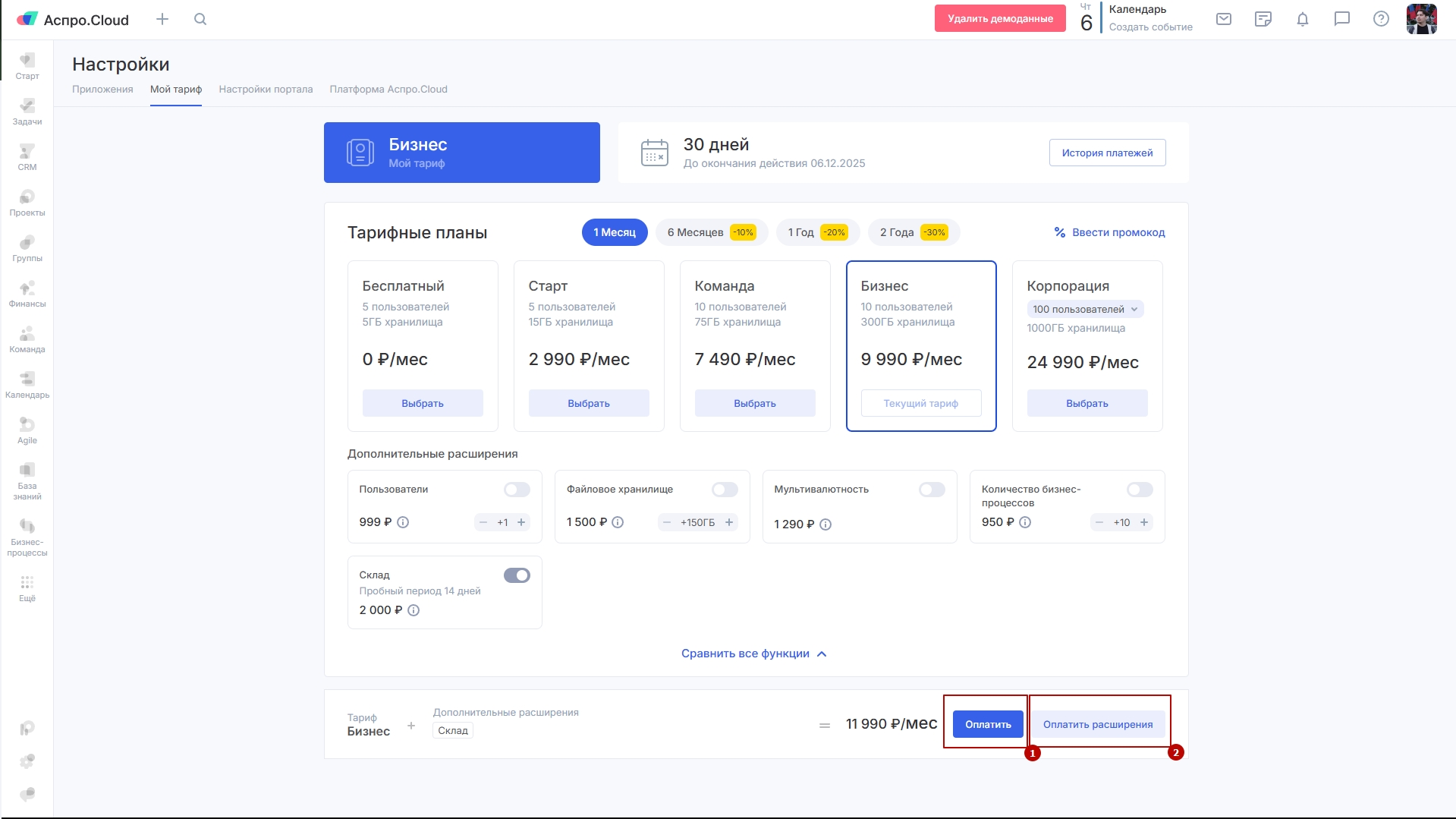This screenshot has height=819, width=1456.
Task: Select the 1 Год billing period
Action: click(x=817, y=232)
